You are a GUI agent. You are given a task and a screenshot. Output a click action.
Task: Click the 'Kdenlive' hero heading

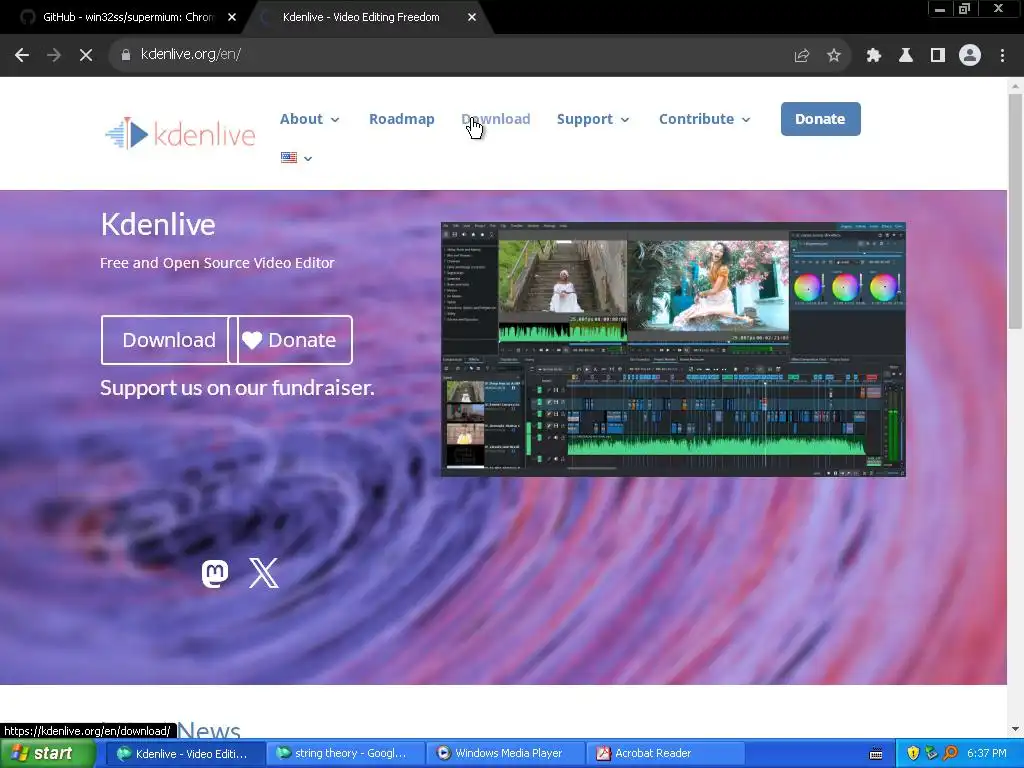[x=158, y=225]
